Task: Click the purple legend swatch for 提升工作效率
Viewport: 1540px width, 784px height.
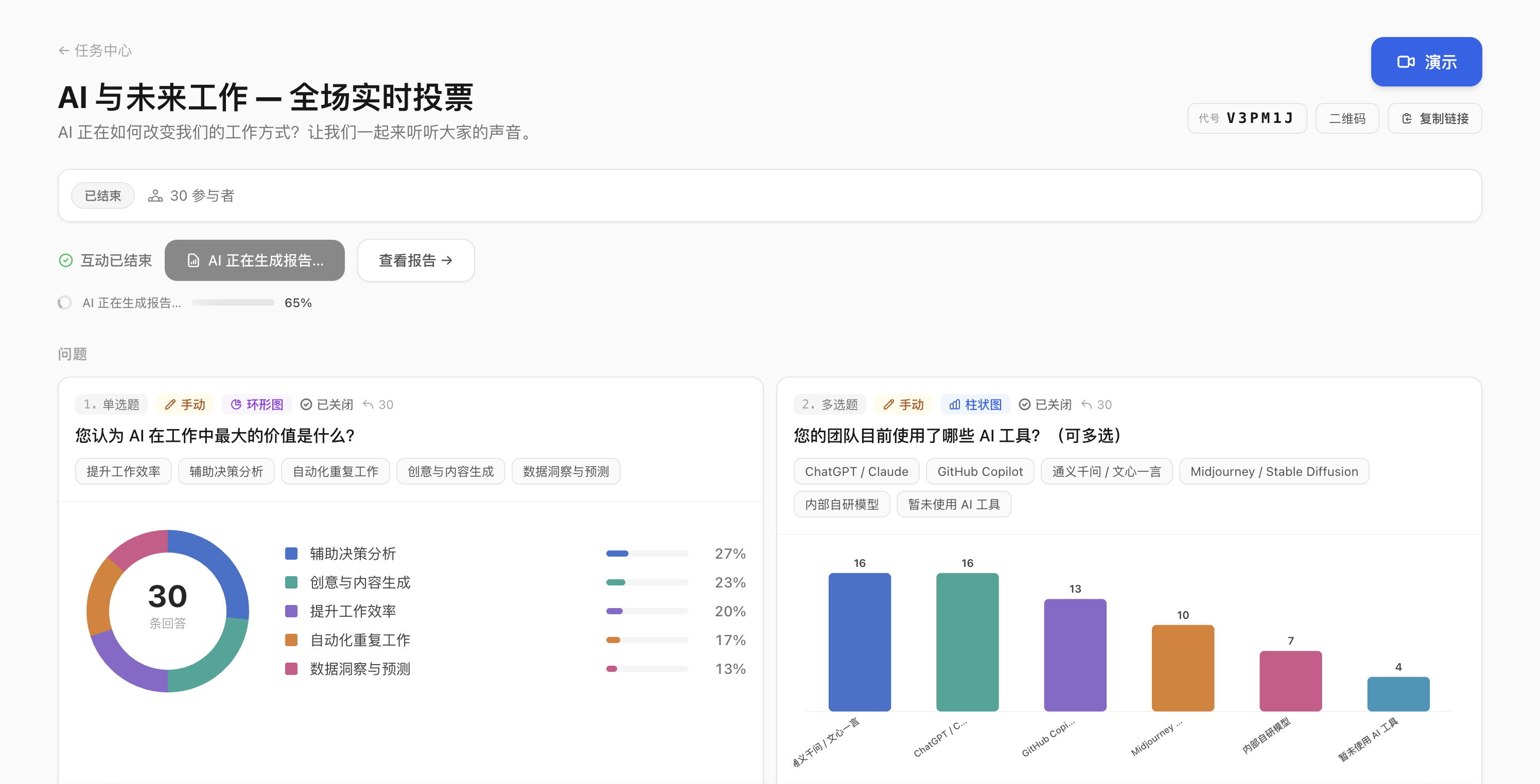Action: (292, 611)
